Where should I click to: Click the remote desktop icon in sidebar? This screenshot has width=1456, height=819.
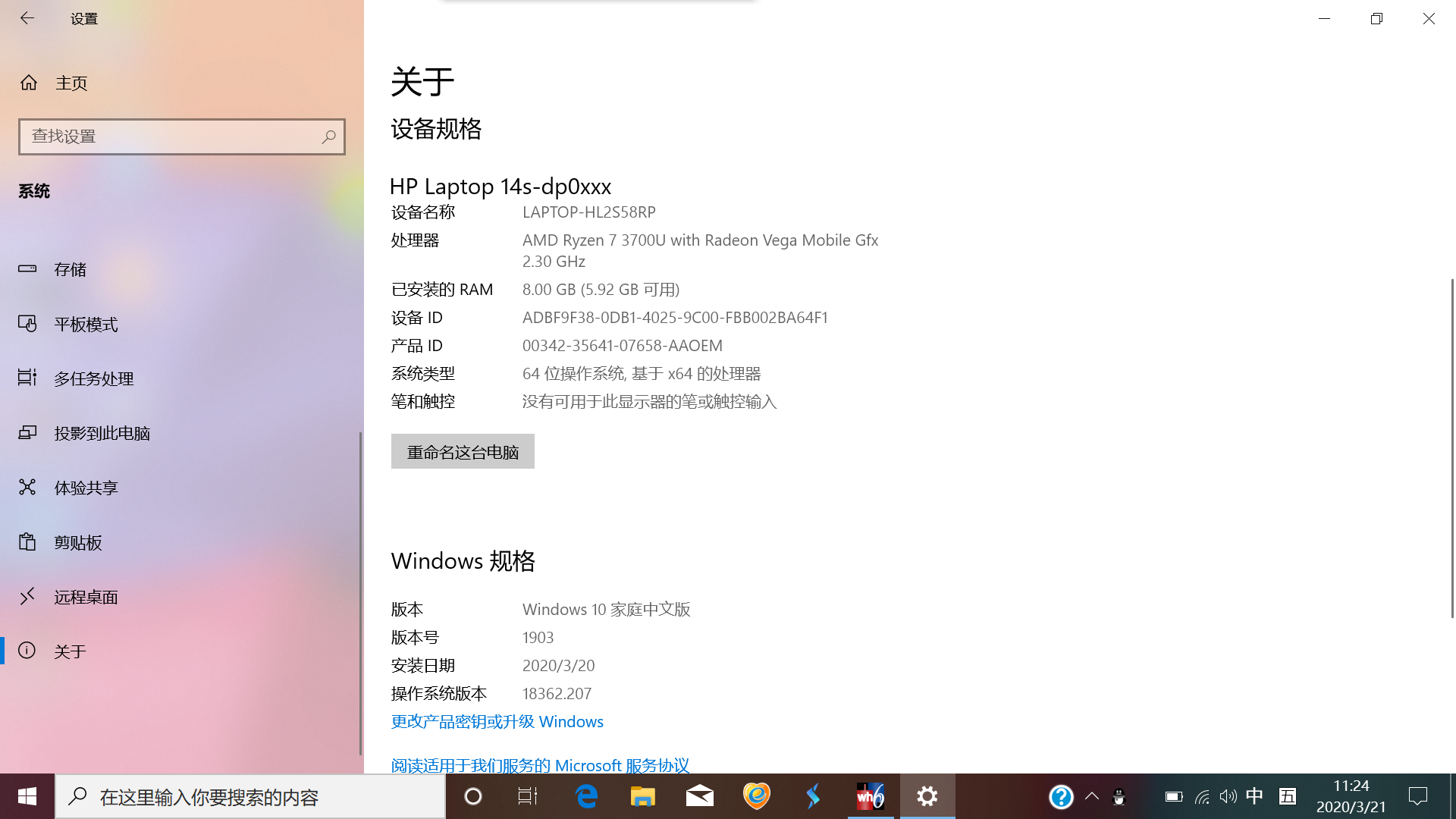27,596
